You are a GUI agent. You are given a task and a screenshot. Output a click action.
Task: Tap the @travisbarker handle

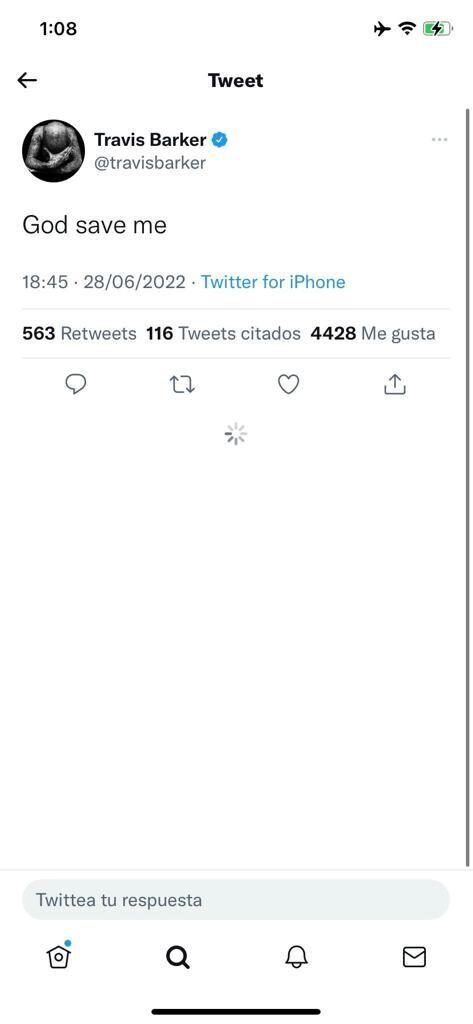150,163
